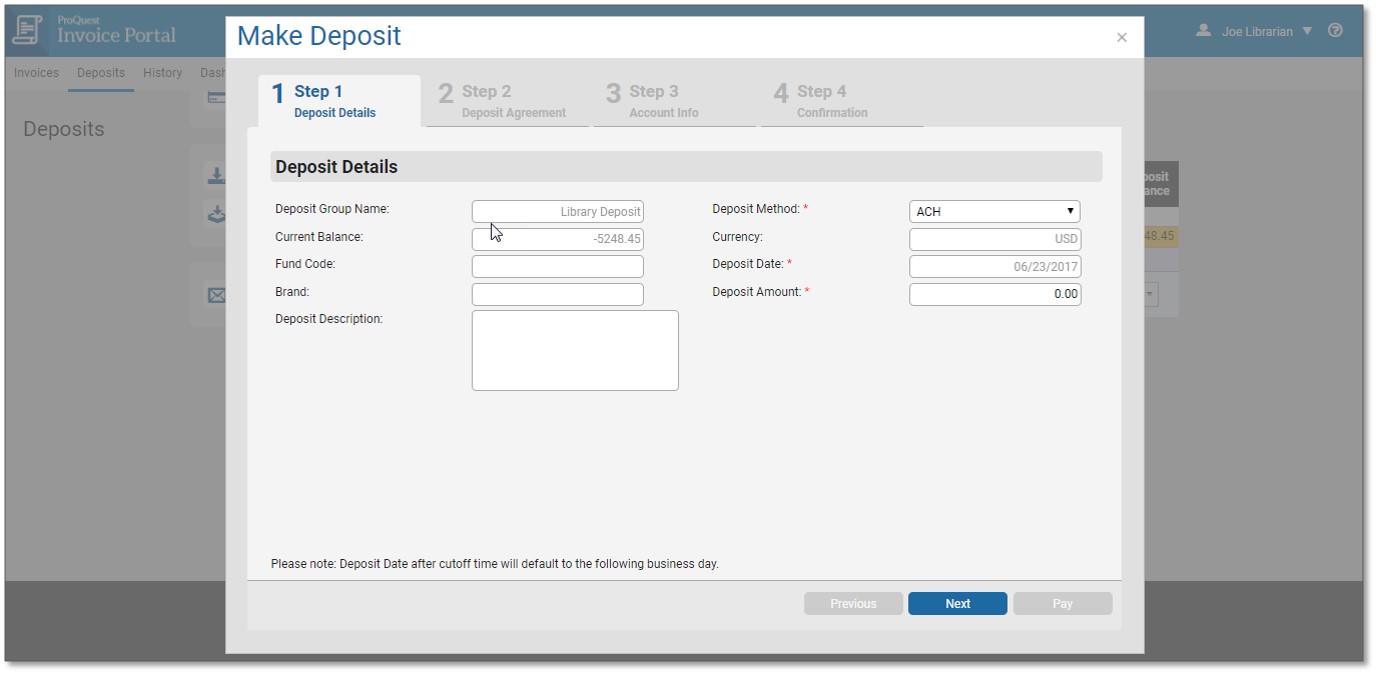Click the Current Balance field

coord(558,239)
